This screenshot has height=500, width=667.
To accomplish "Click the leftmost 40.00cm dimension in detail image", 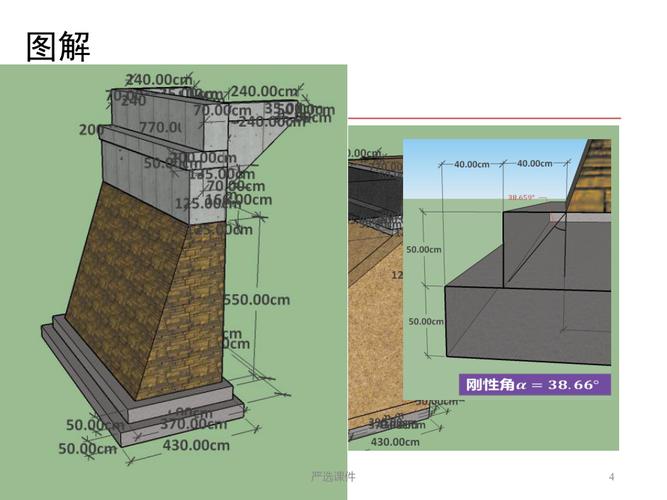I will tap(472, 164).
